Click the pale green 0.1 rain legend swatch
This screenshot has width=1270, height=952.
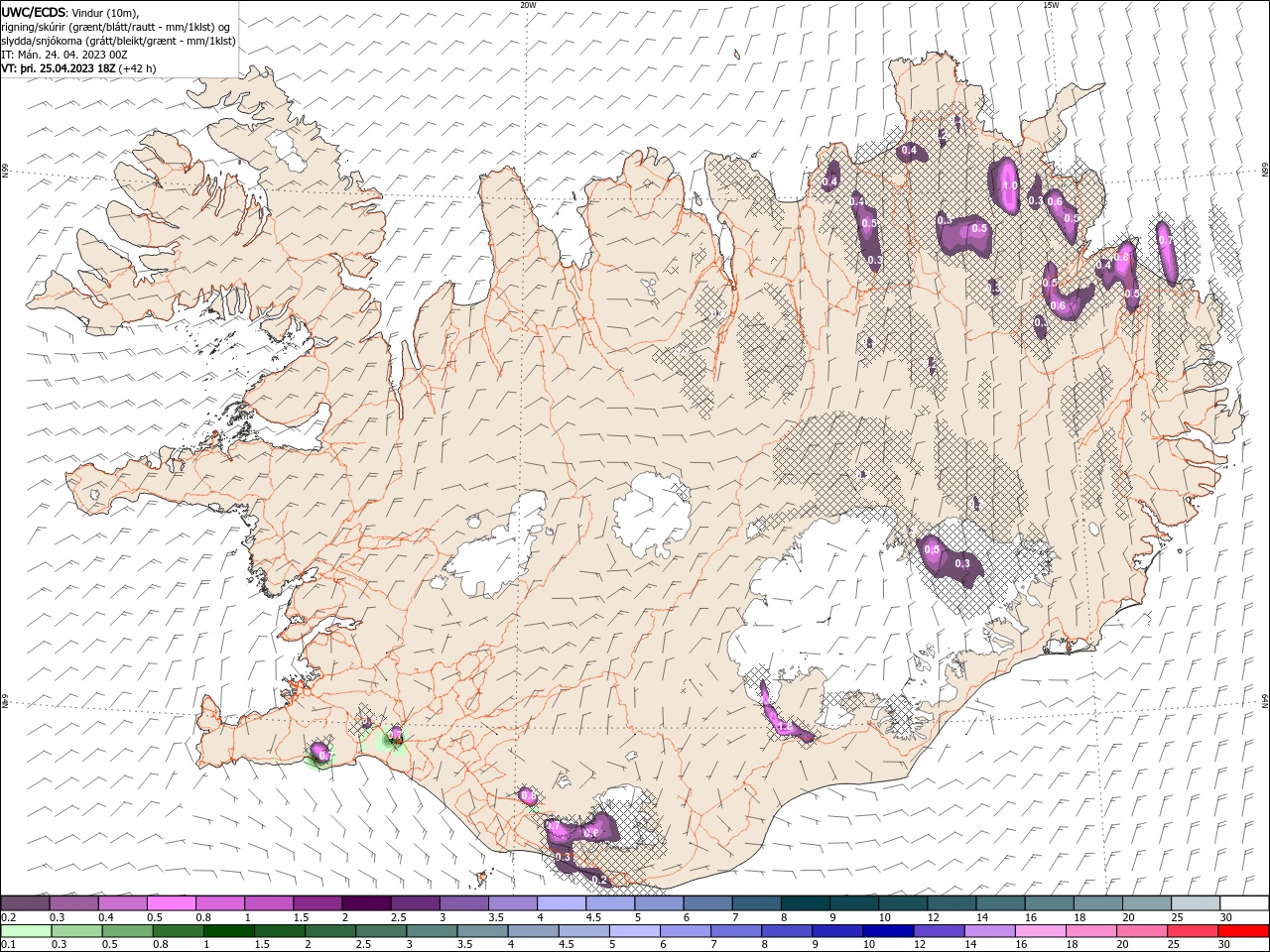point(26,931)
